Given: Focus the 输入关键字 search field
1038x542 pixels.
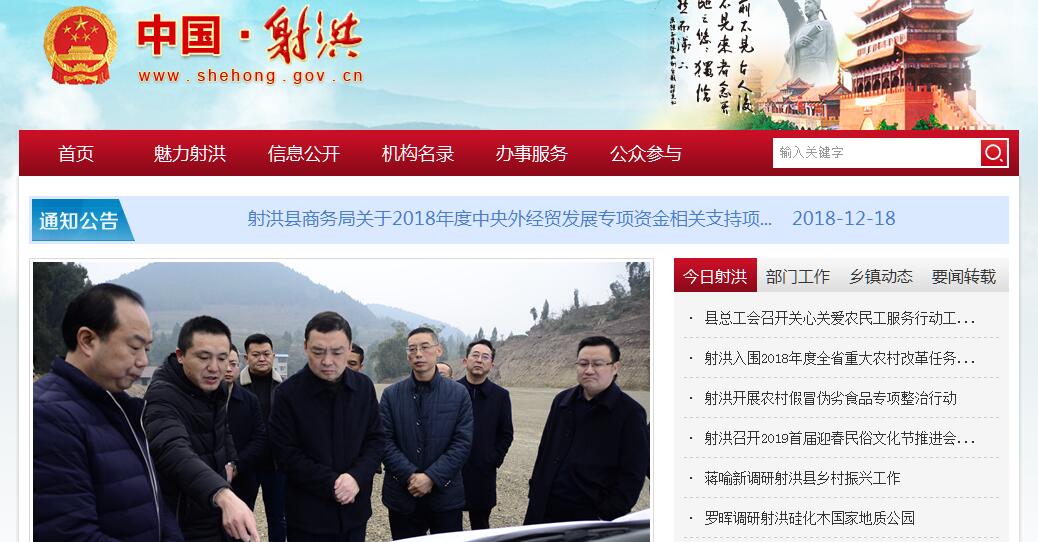Looking at the screenshot, I should tap(876, 153).
